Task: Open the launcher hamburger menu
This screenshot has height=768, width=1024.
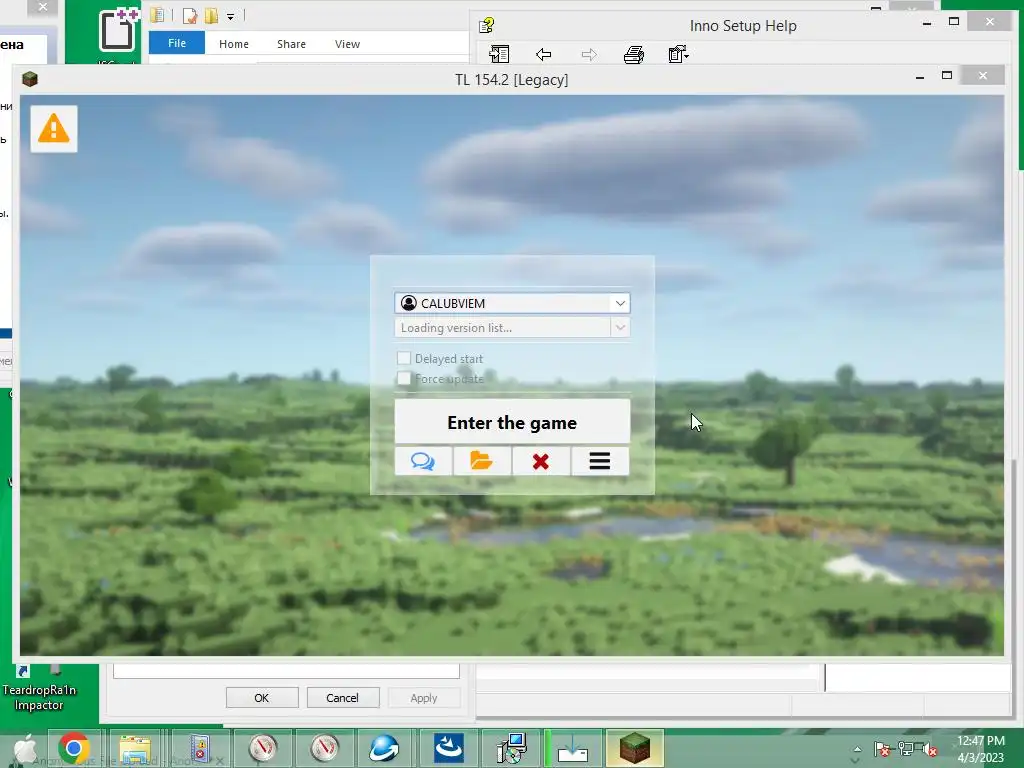Action: pos(600,462)
